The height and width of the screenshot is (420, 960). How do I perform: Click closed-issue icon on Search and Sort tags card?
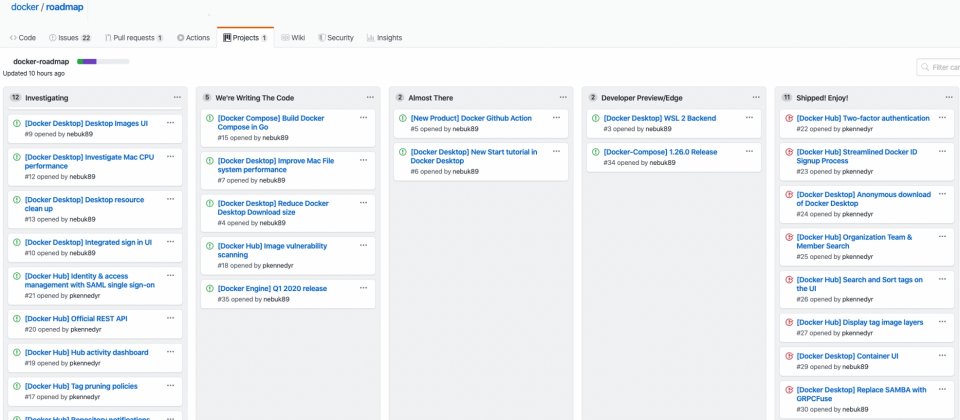coord(789,280)
